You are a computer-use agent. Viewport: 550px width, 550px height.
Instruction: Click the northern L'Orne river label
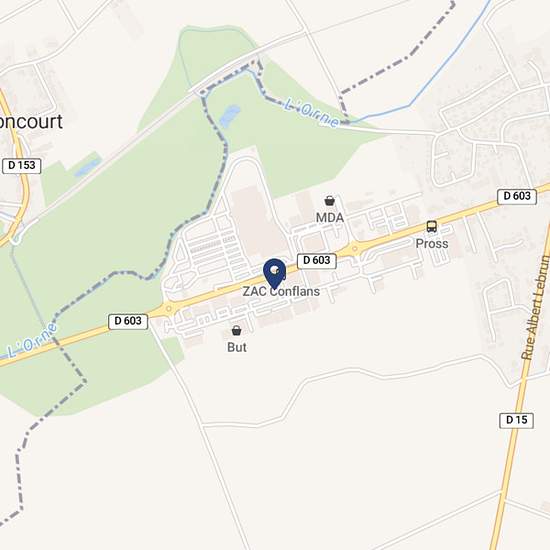(x=311, y=113)
